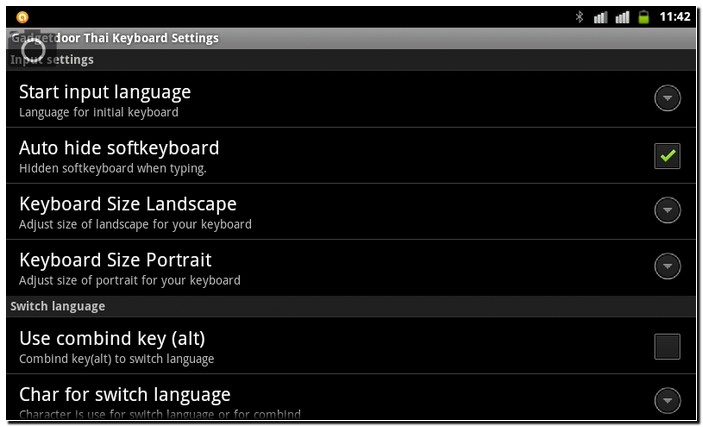
Task: Open the Char for switch language setting
Action: click(x=351, y=398)
